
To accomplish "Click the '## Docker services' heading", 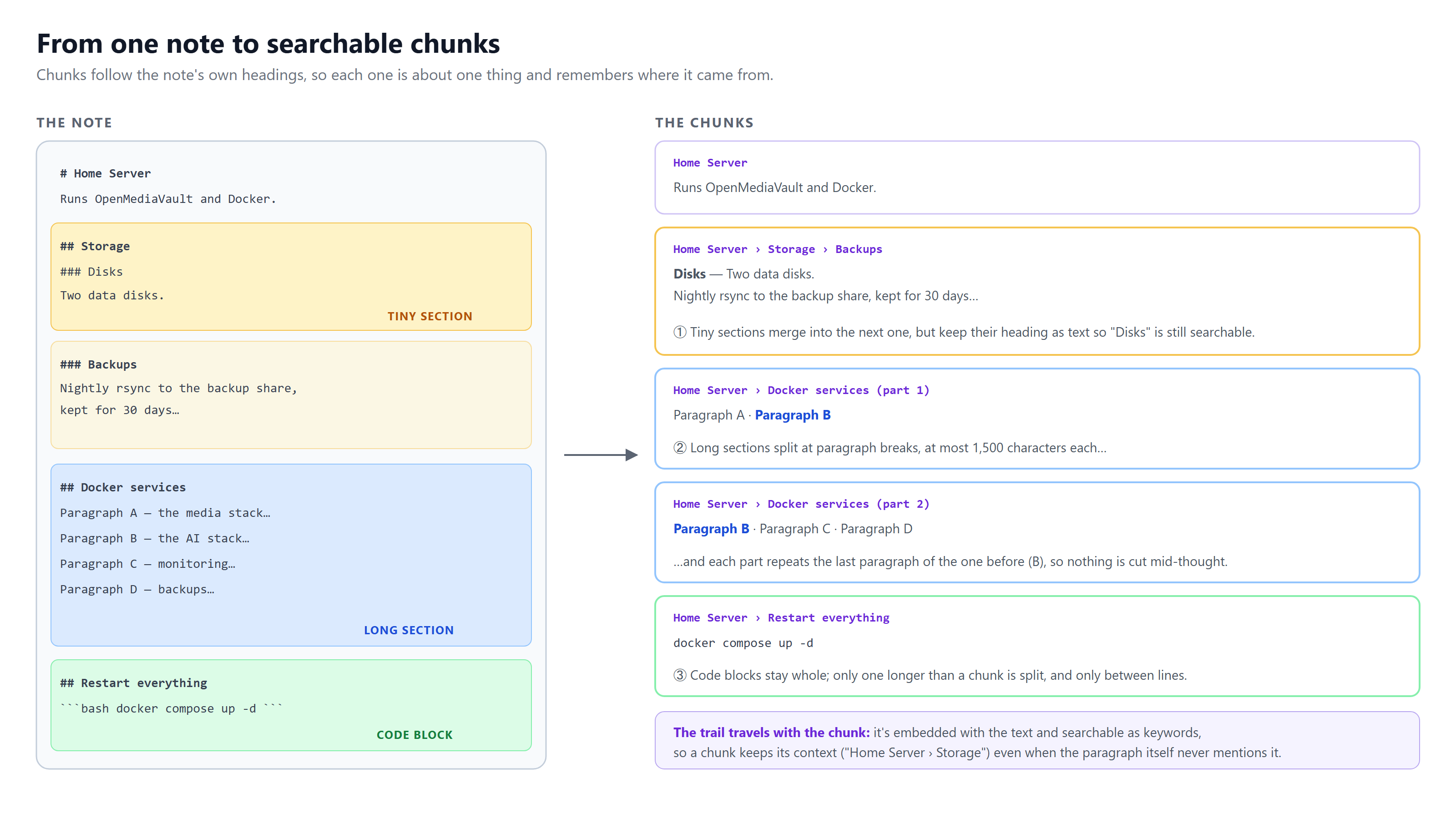I will click(123, 487).
